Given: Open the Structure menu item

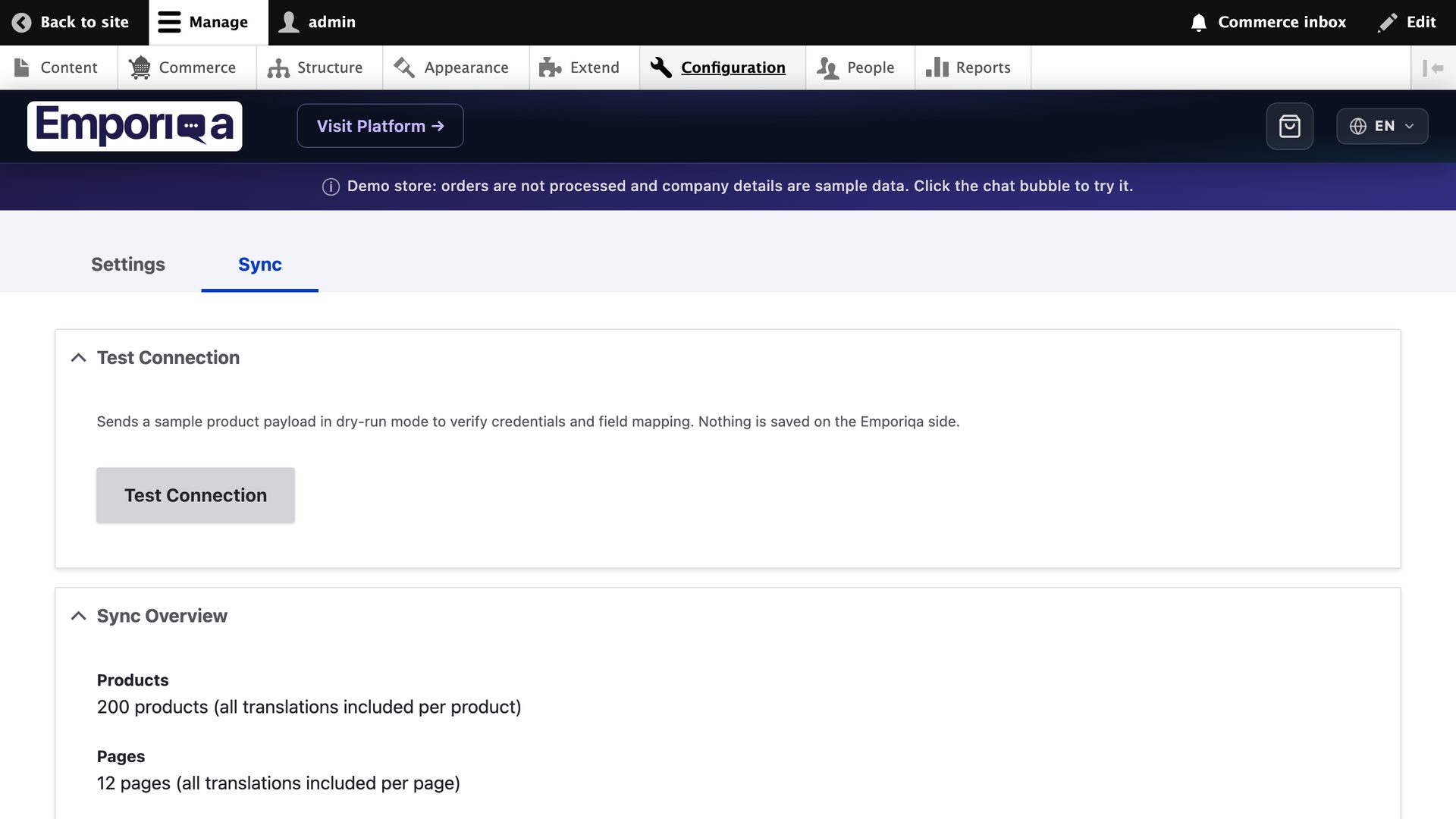Looking at the screenshot, I should pos(319,67).
